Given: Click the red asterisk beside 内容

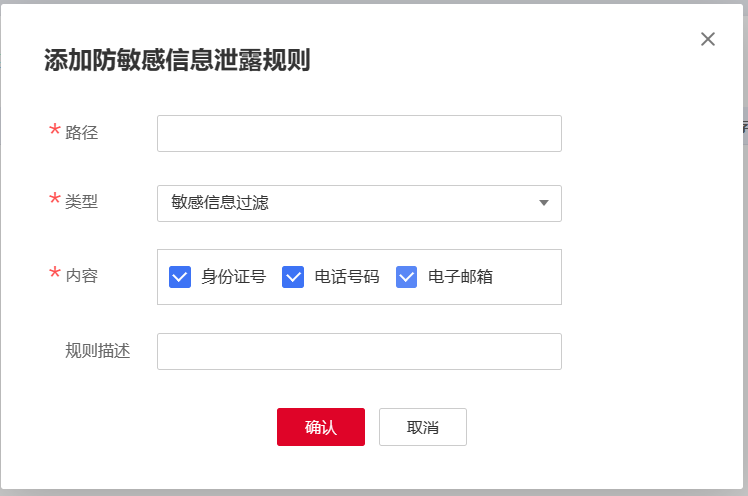Looking at the screenshot, I should coord(55,274).
